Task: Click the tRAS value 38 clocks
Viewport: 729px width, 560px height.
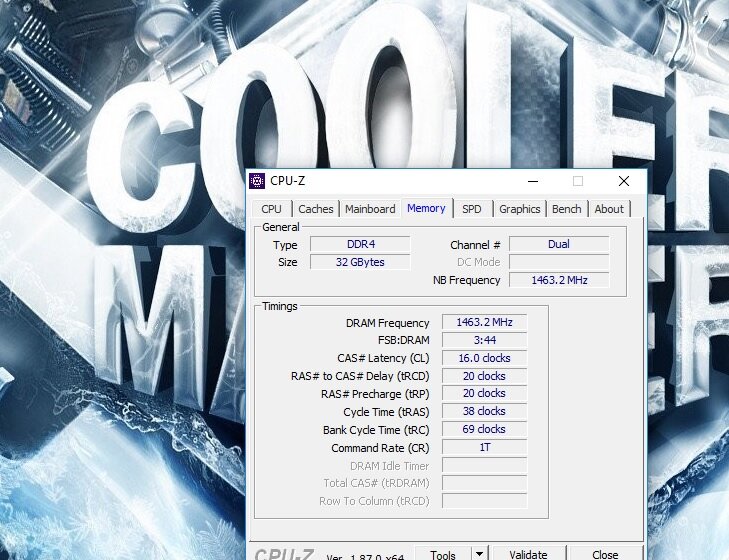Action: coord(484,411)
